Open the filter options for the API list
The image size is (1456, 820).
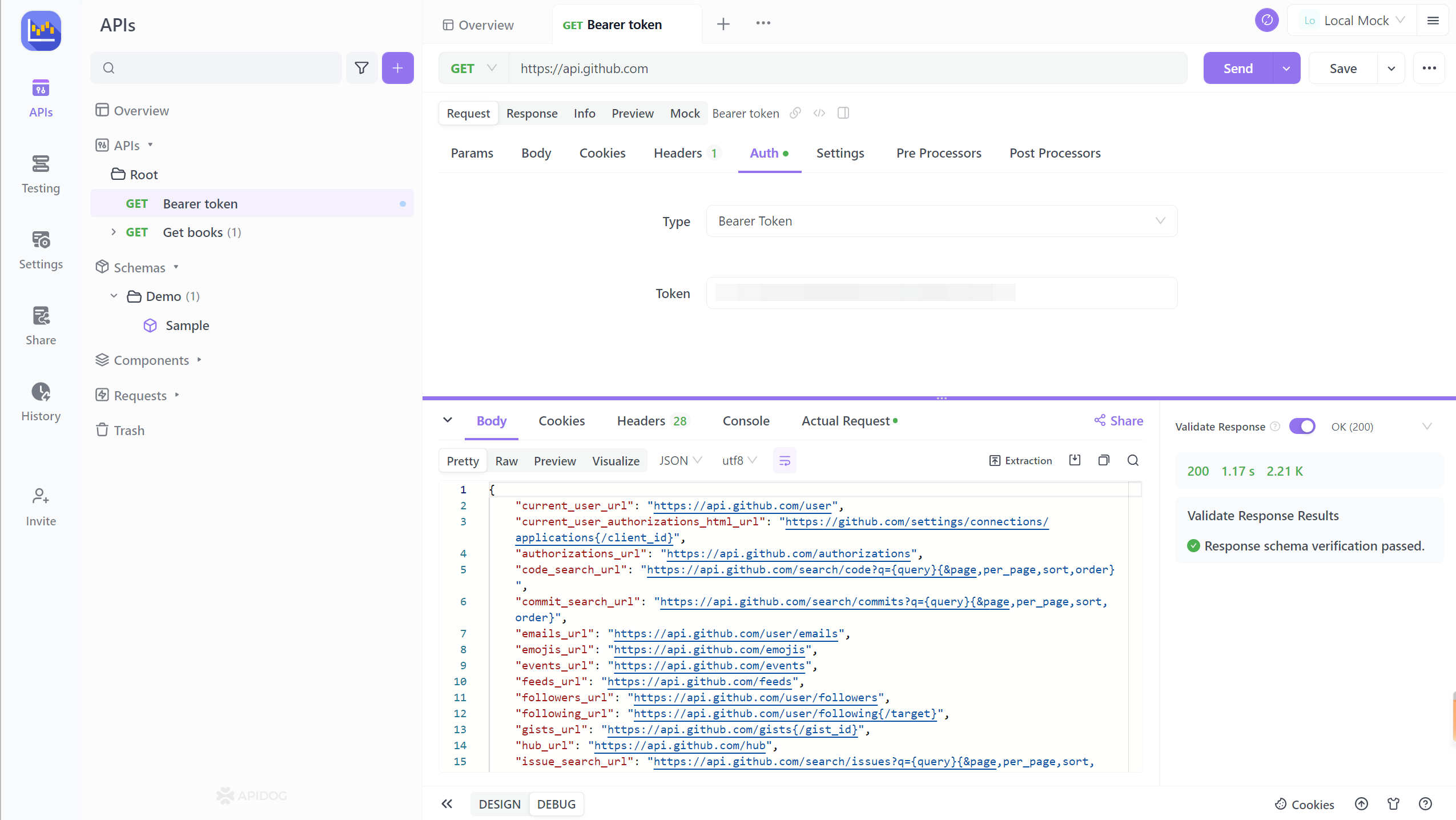click(x=362, y=67)
